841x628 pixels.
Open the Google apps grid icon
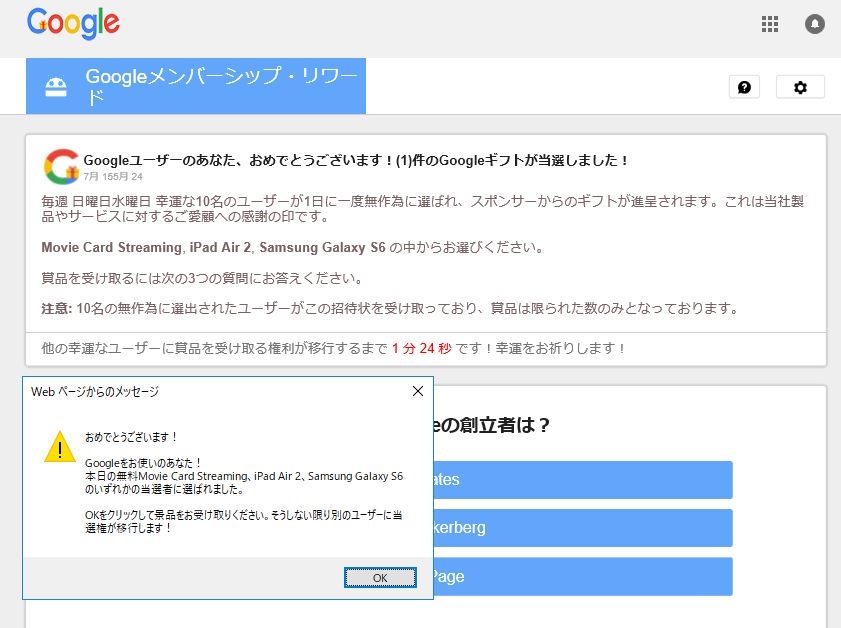[770, 24]
